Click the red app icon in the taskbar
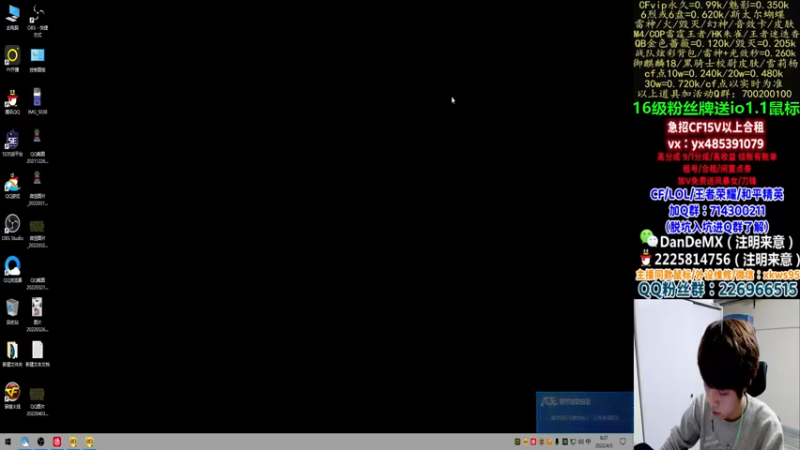The width and height of the screenshot is (800, 450). click(57, 442)
